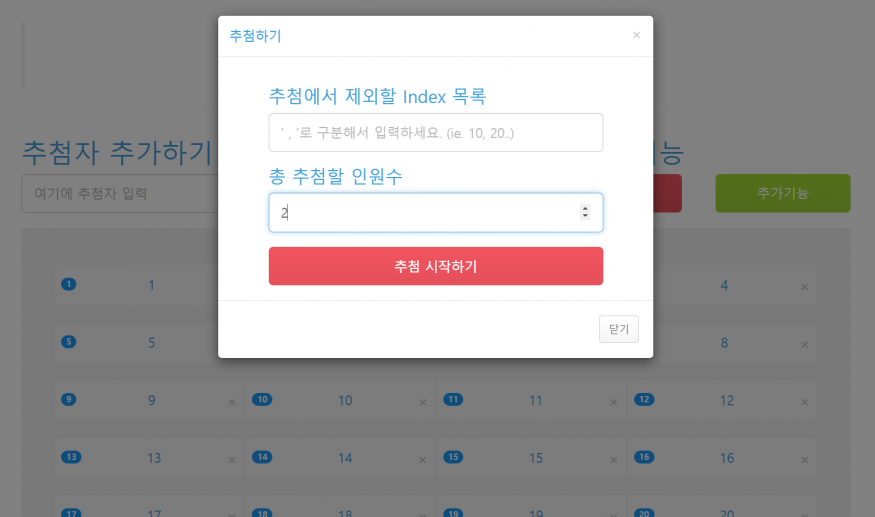Select participant entry 15 in the list
Image resolution: width=875 pixels, height=517 pixels.
coord(535,458)
